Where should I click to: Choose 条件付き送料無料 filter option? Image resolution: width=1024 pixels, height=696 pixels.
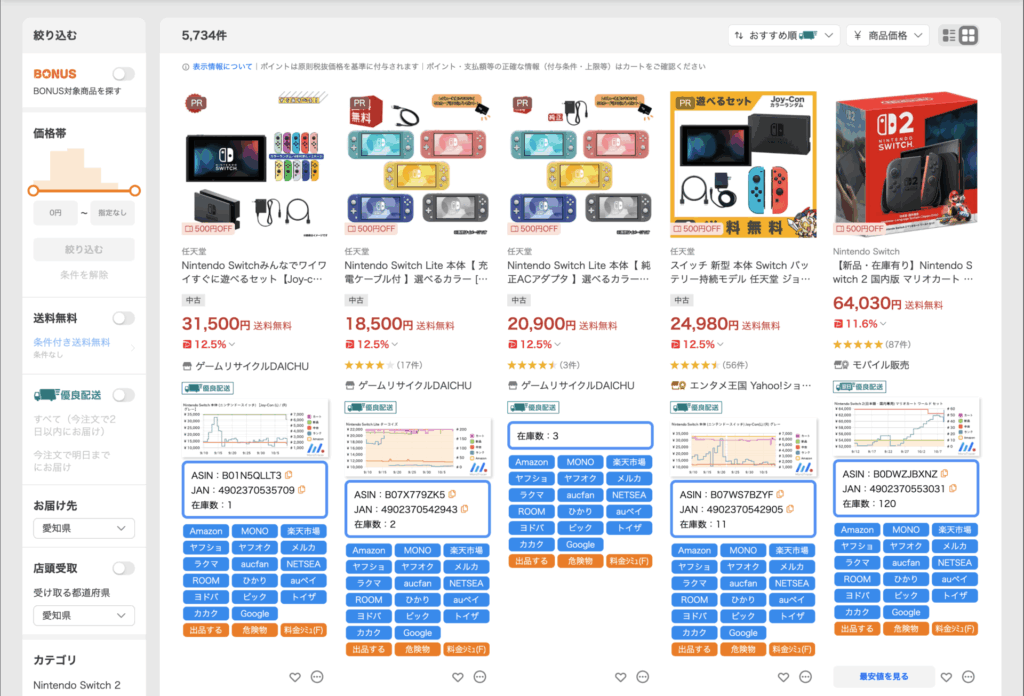click(x=72, y=342)
